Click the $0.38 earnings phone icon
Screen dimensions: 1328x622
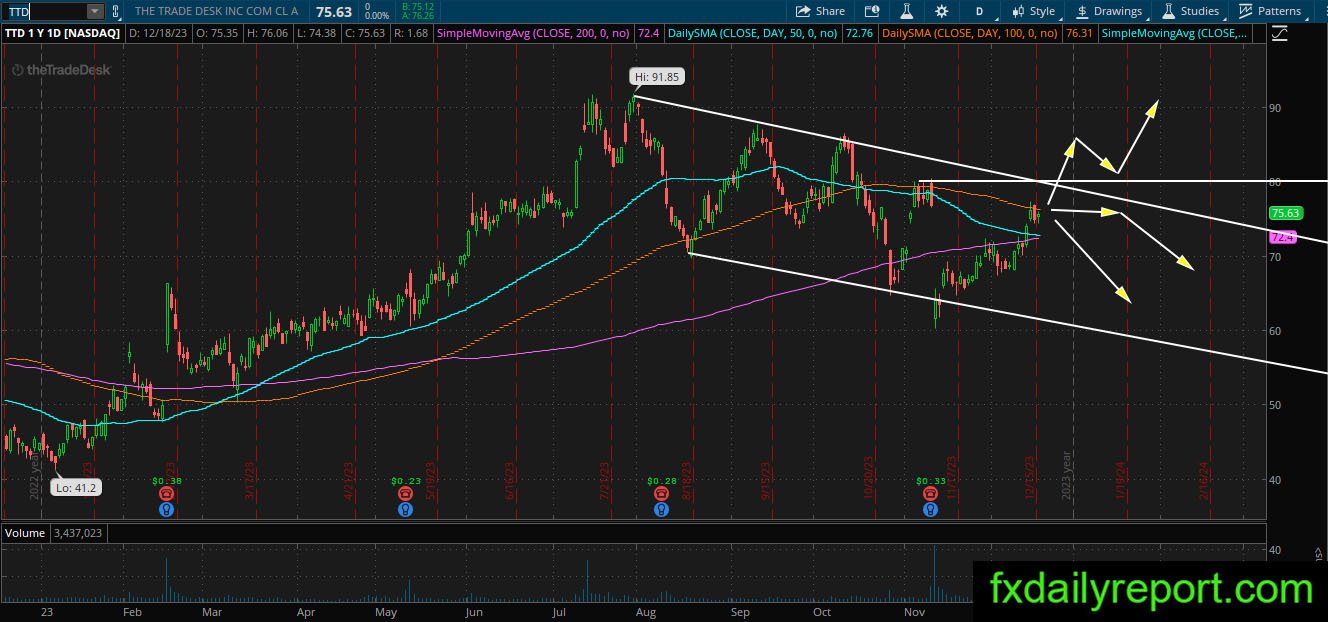166,493
